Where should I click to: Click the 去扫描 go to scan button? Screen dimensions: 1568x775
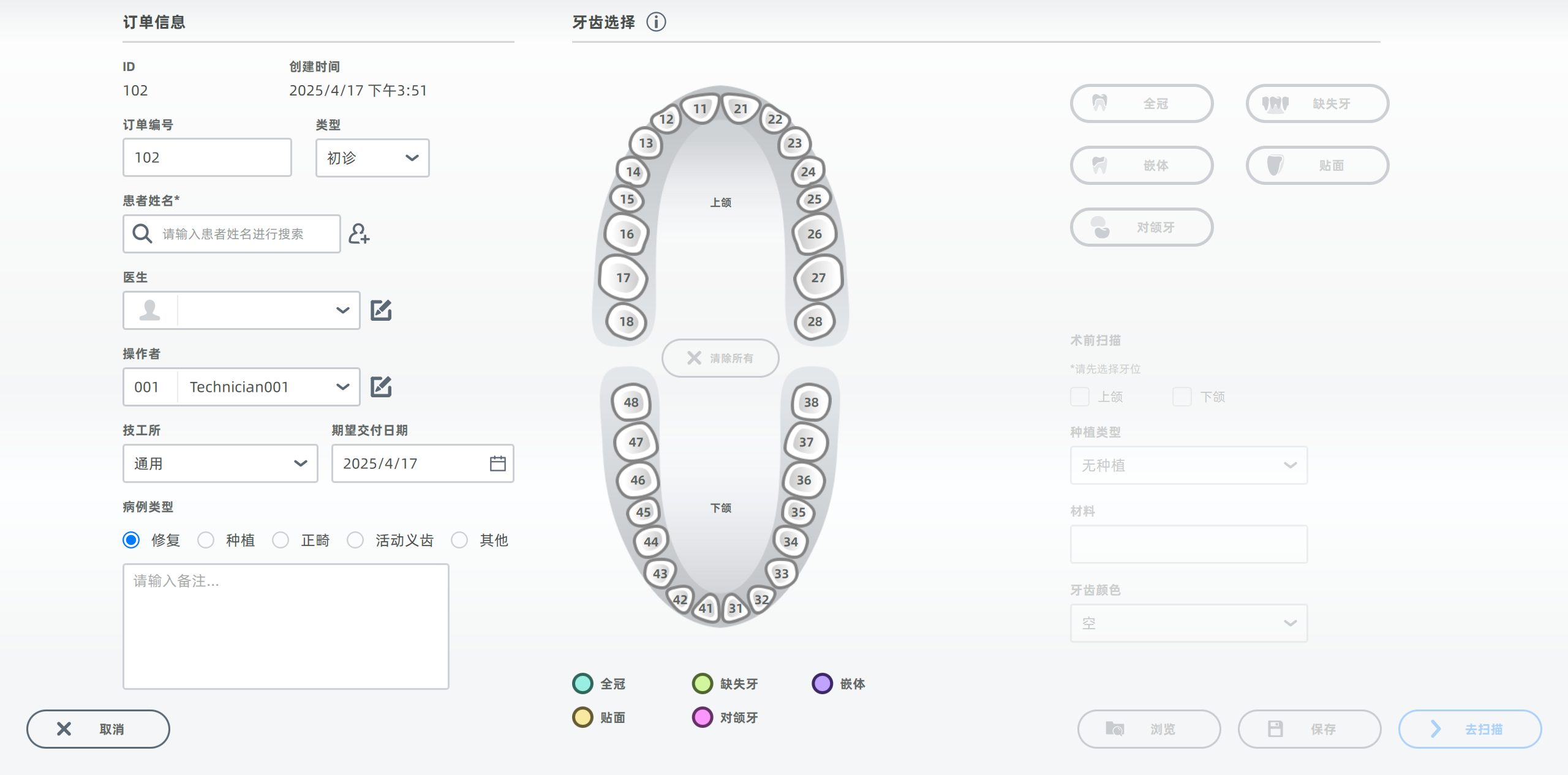coord(1469,728)
